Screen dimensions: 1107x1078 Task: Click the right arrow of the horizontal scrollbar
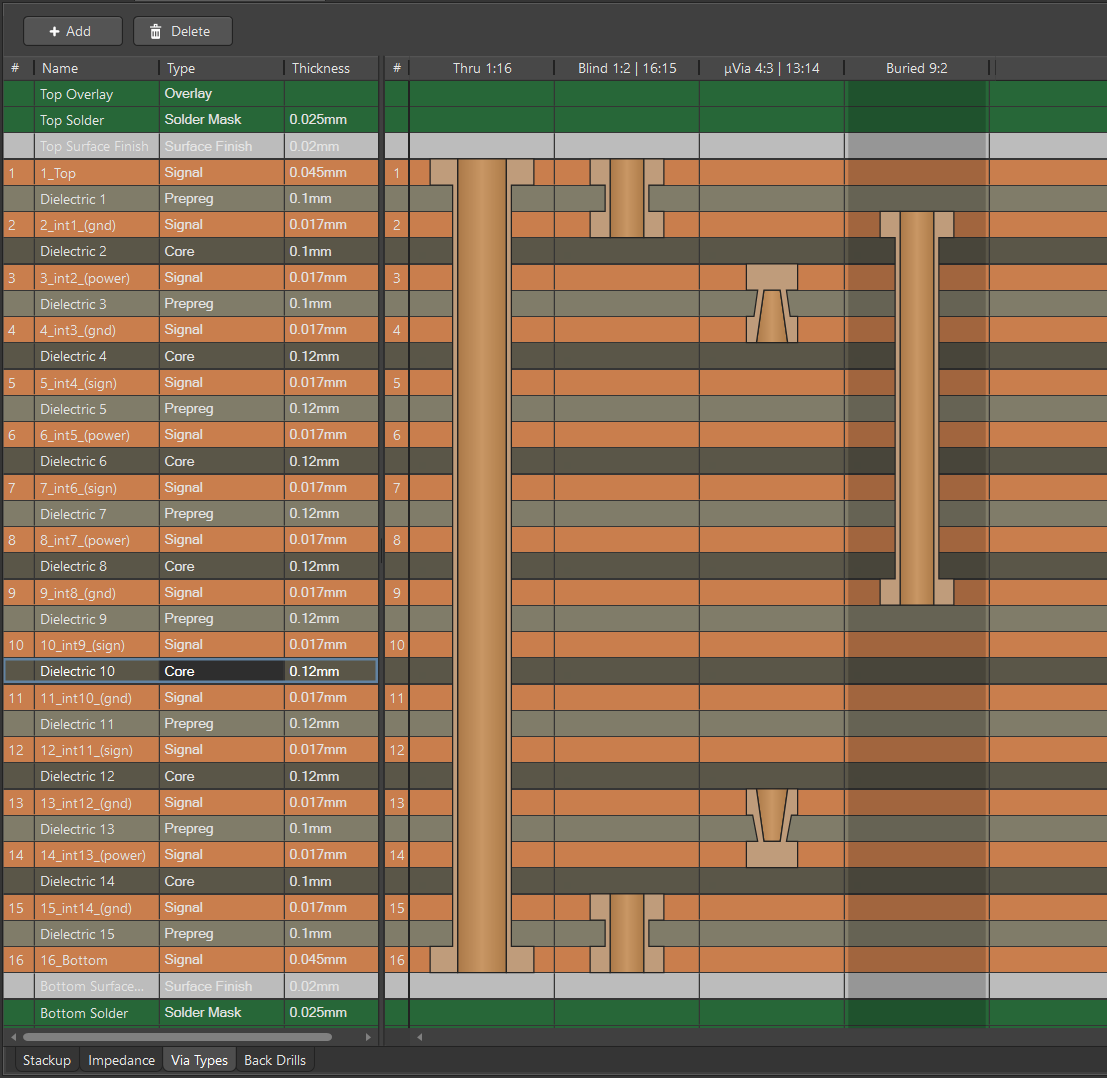369,1037
